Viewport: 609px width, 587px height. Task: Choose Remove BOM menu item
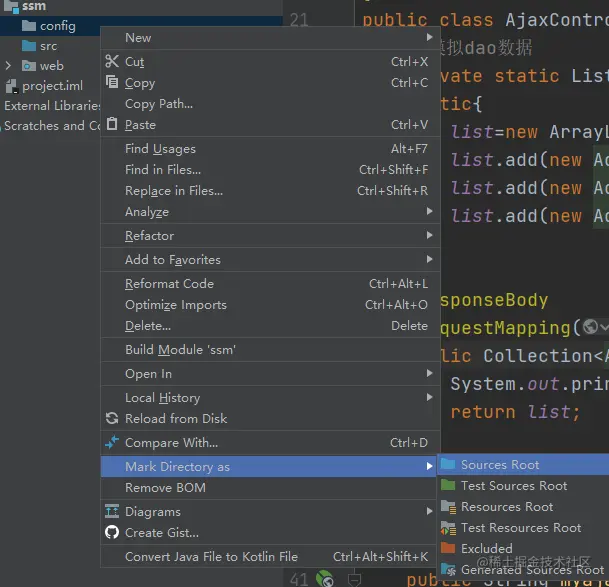click(270, 487)
